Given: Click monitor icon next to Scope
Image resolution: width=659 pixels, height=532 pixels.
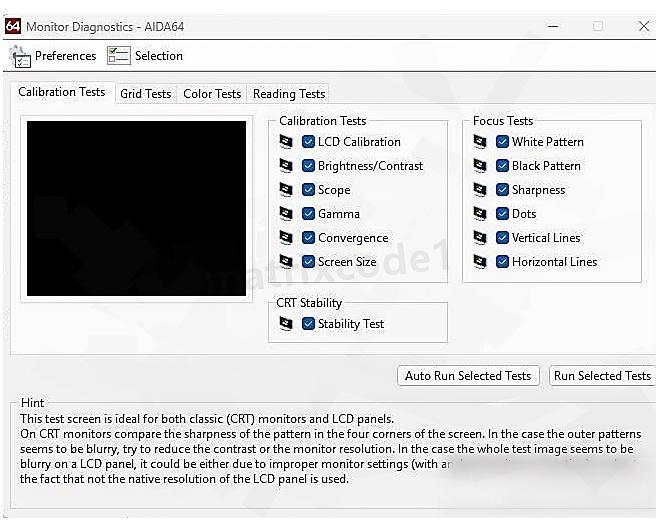Looking at the screenshot, I should point(286,190).
